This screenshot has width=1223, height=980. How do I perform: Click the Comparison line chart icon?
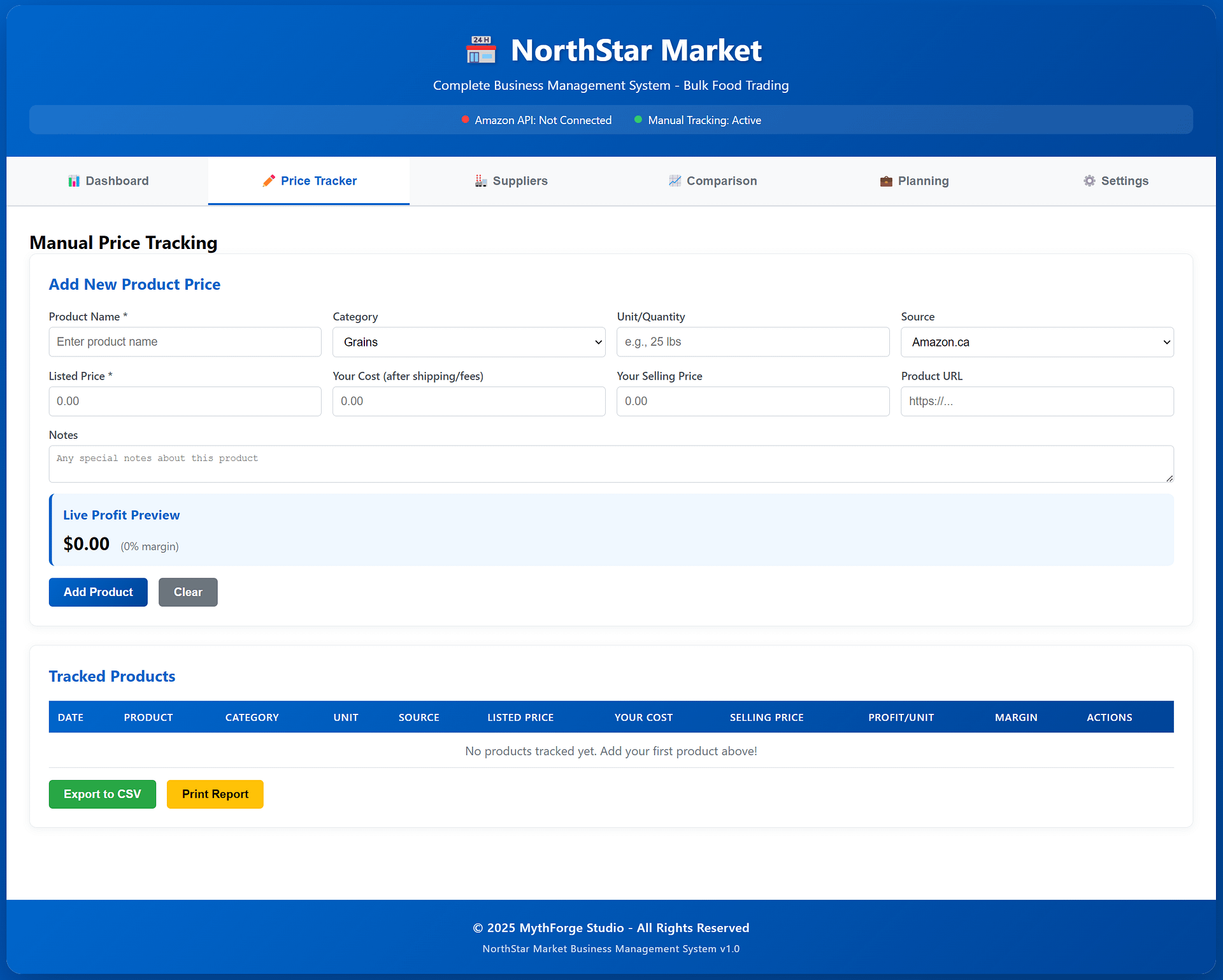click(675, 181)
